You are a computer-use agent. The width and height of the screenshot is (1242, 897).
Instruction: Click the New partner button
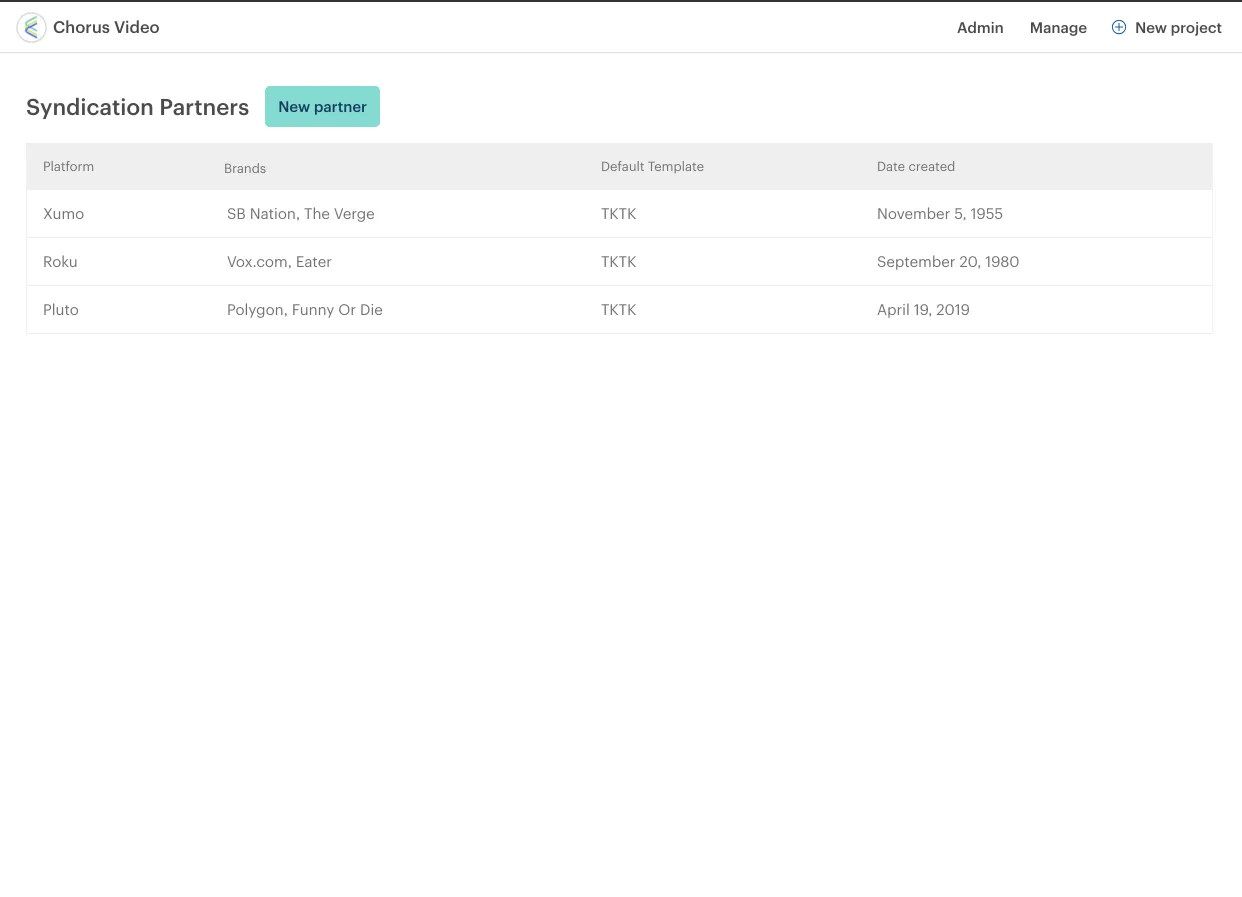point(322,106)
